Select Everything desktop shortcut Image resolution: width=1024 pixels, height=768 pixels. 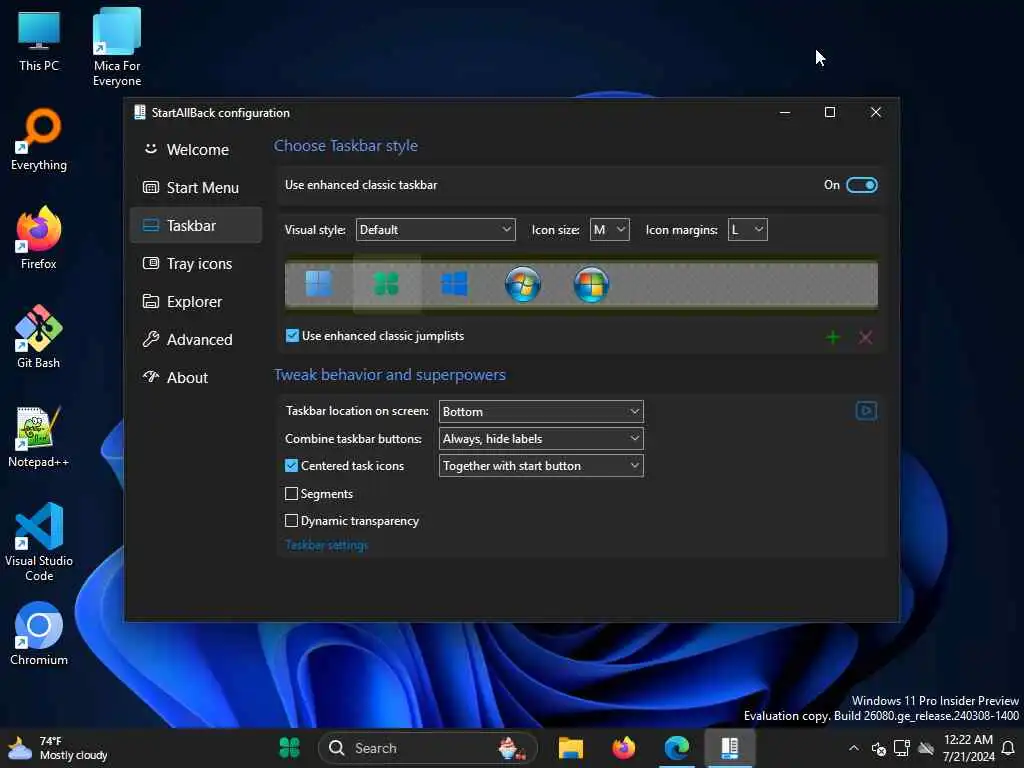tap(39, 140)
